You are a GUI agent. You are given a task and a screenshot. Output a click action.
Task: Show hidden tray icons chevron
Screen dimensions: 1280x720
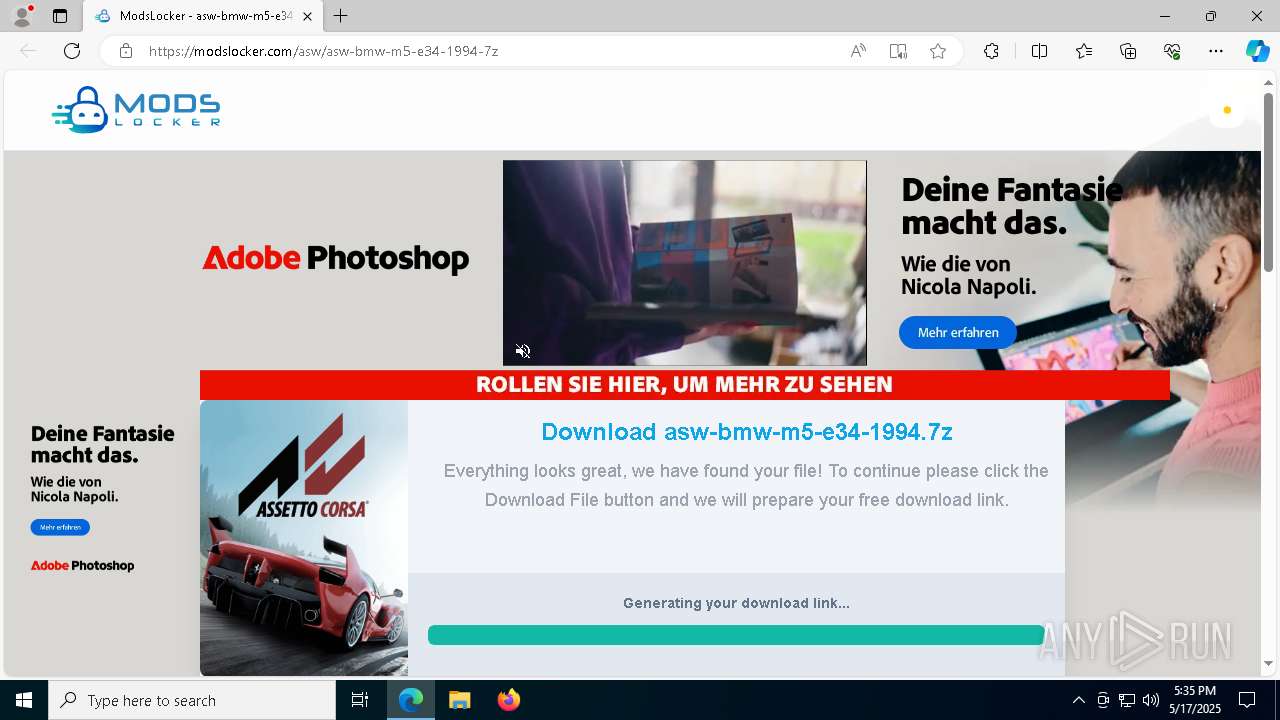click(x=1078, y=700)
